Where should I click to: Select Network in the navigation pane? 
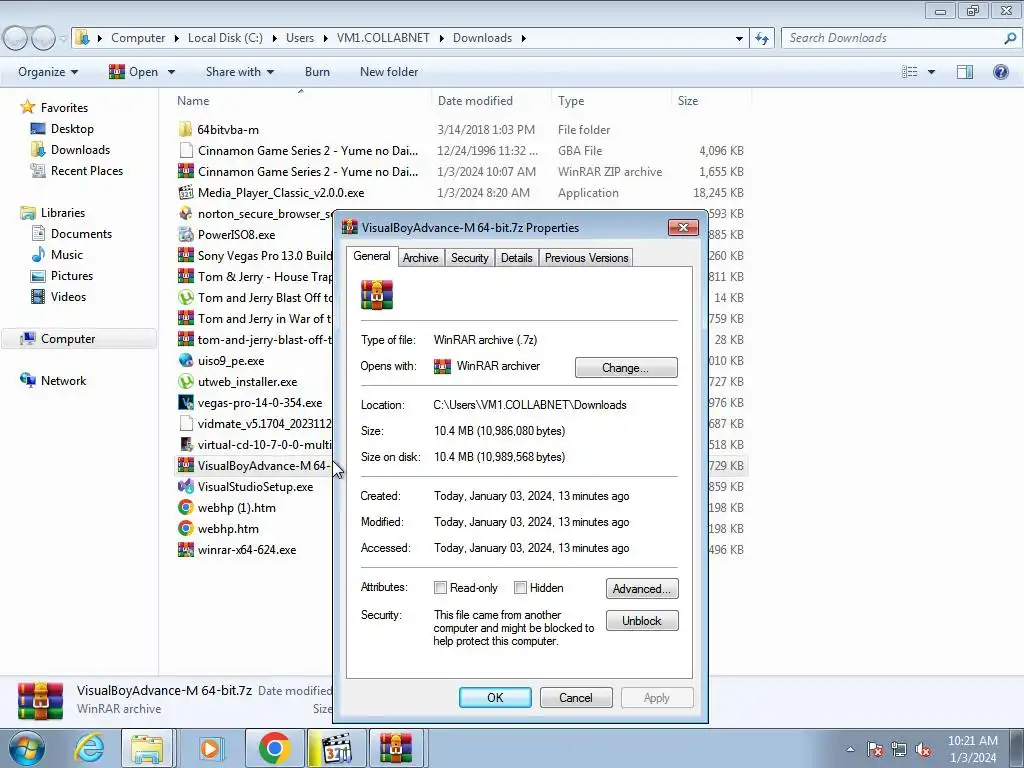(x=63, y=381)
